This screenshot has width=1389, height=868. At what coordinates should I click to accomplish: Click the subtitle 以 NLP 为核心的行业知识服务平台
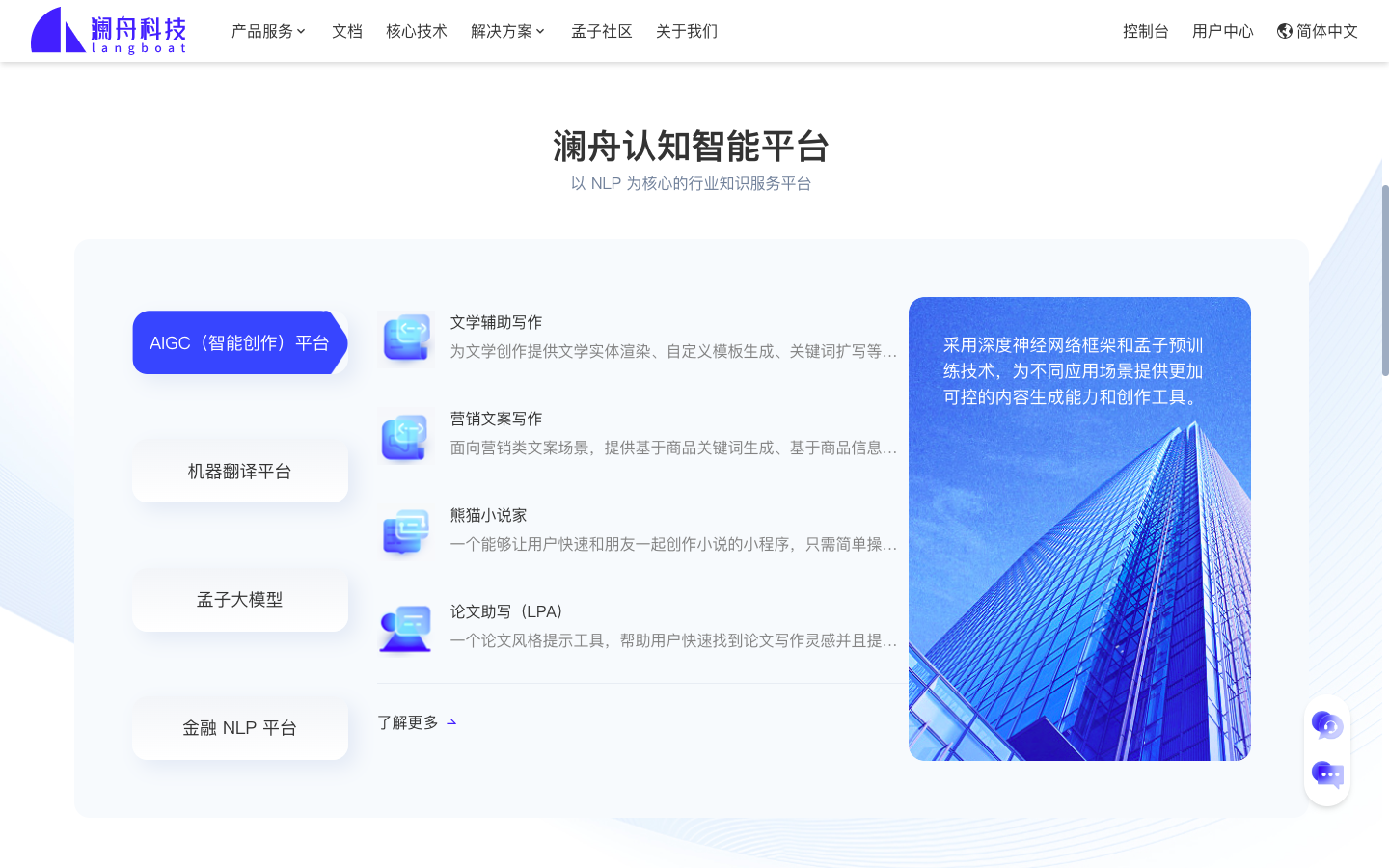point(692,183)
